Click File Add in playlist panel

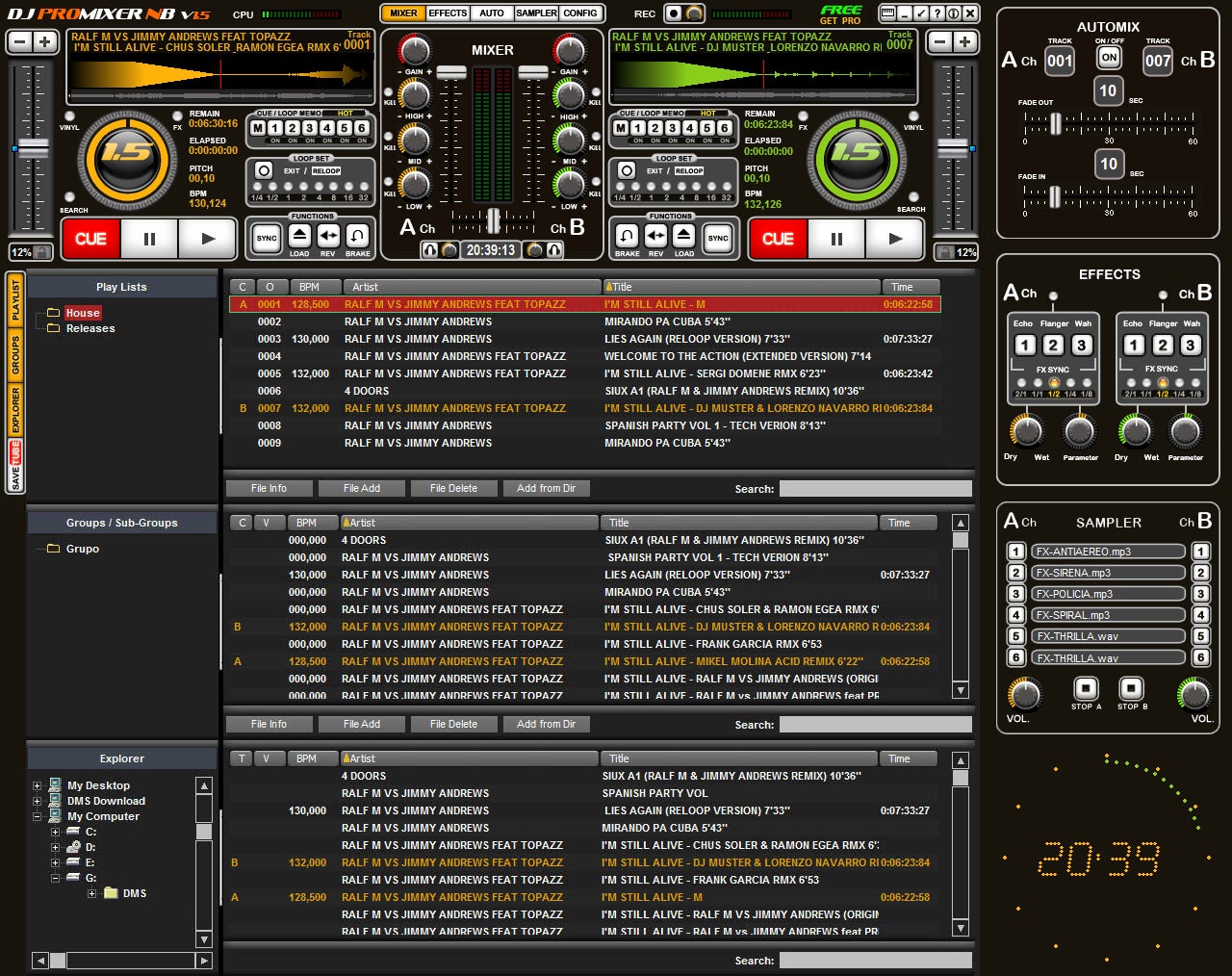point(362,488)
